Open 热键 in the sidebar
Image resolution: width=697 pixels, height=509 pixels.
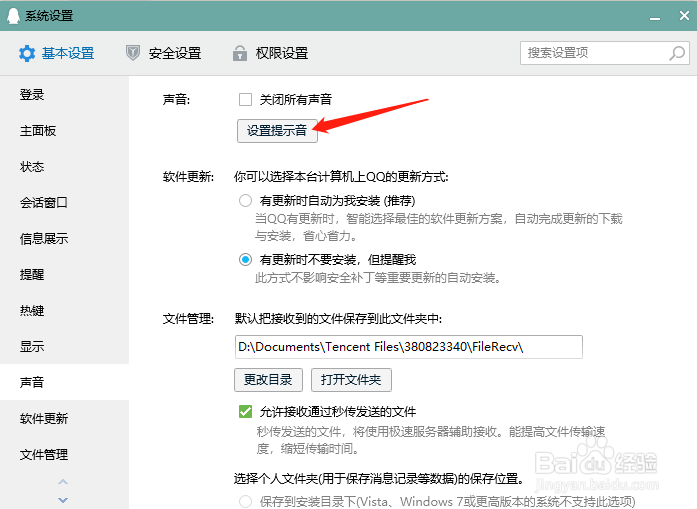tap(64, 310)
